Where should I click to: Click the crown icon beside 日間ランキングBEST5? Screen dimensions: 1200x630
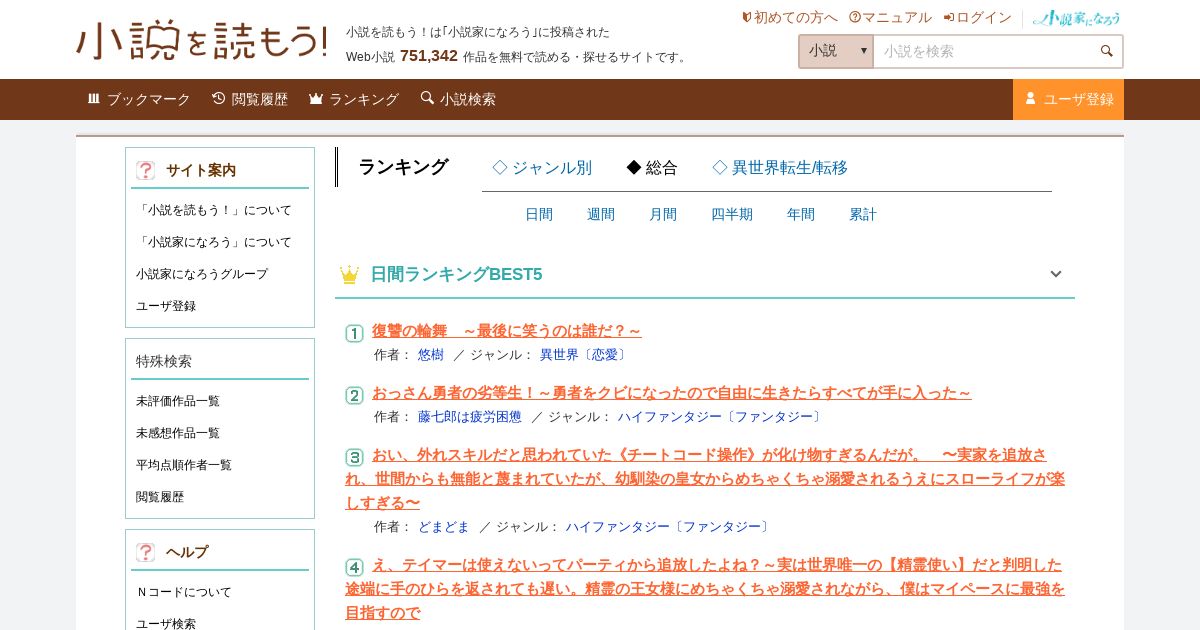pos(349,274)
